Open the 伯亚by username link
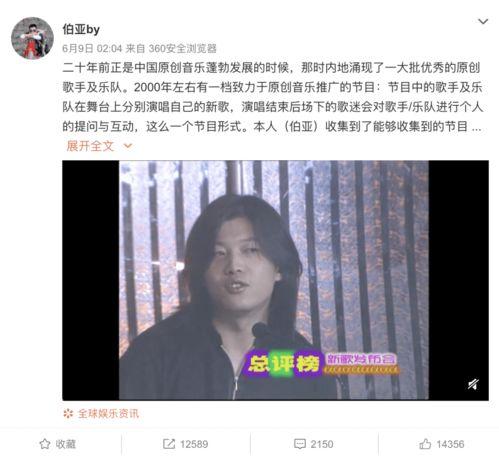The height and width of the screenshot is (458, 499). click(x=81, y=30)
